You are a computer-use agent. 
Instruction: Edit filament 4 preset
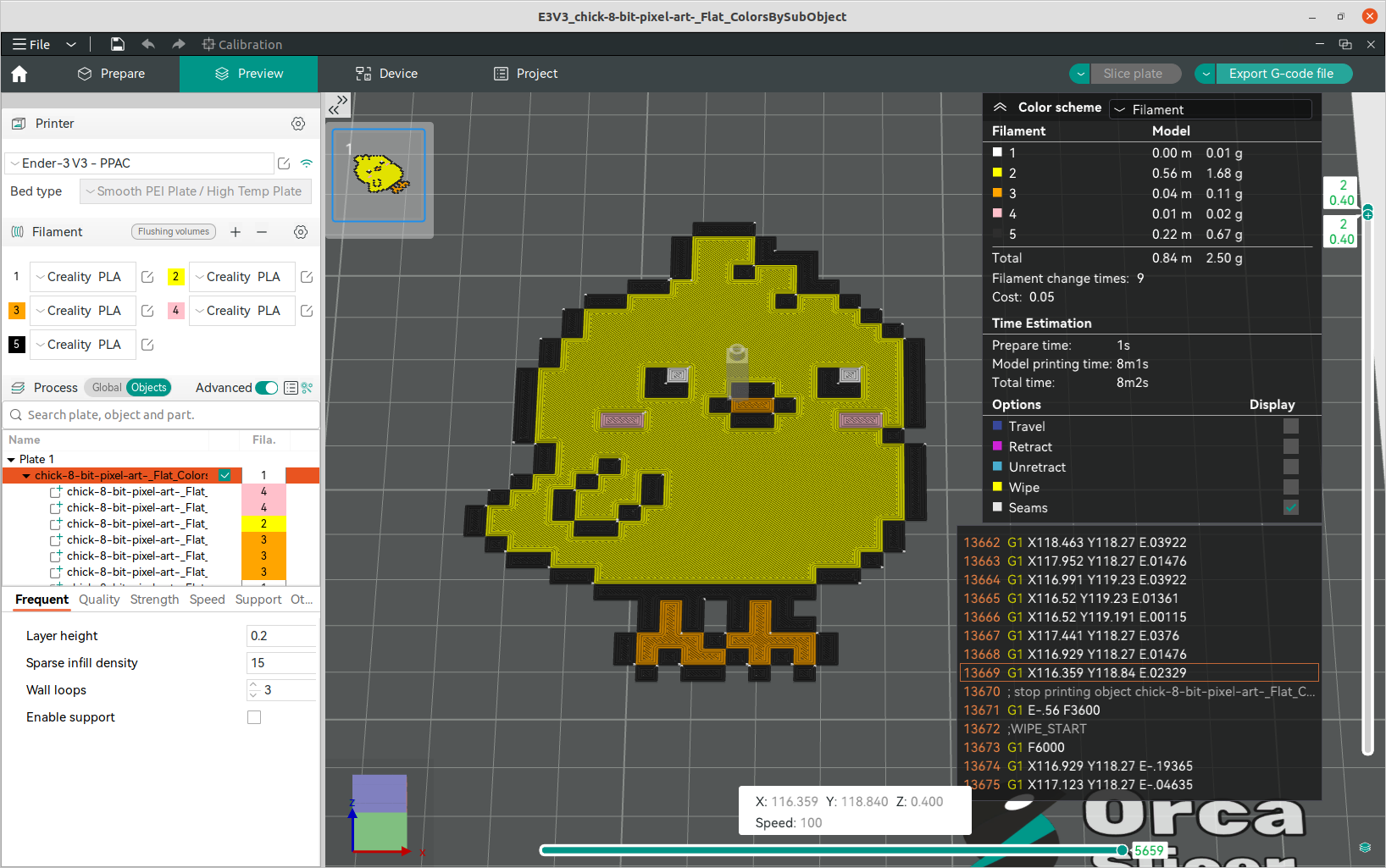coord(307,311)
